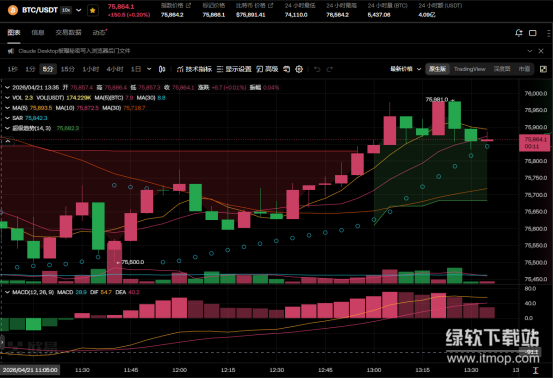Open the Claude Desktop announcement text

pyautogui.click(x=74, y=51)
